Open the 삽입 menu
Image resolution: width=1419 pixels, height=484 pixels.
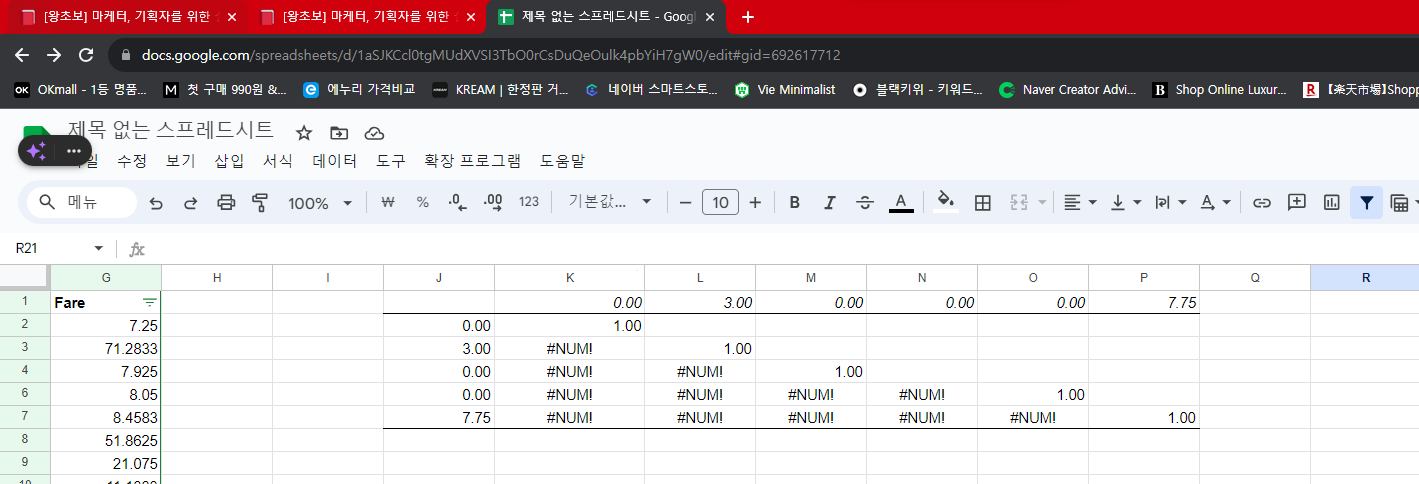[229, 160]
